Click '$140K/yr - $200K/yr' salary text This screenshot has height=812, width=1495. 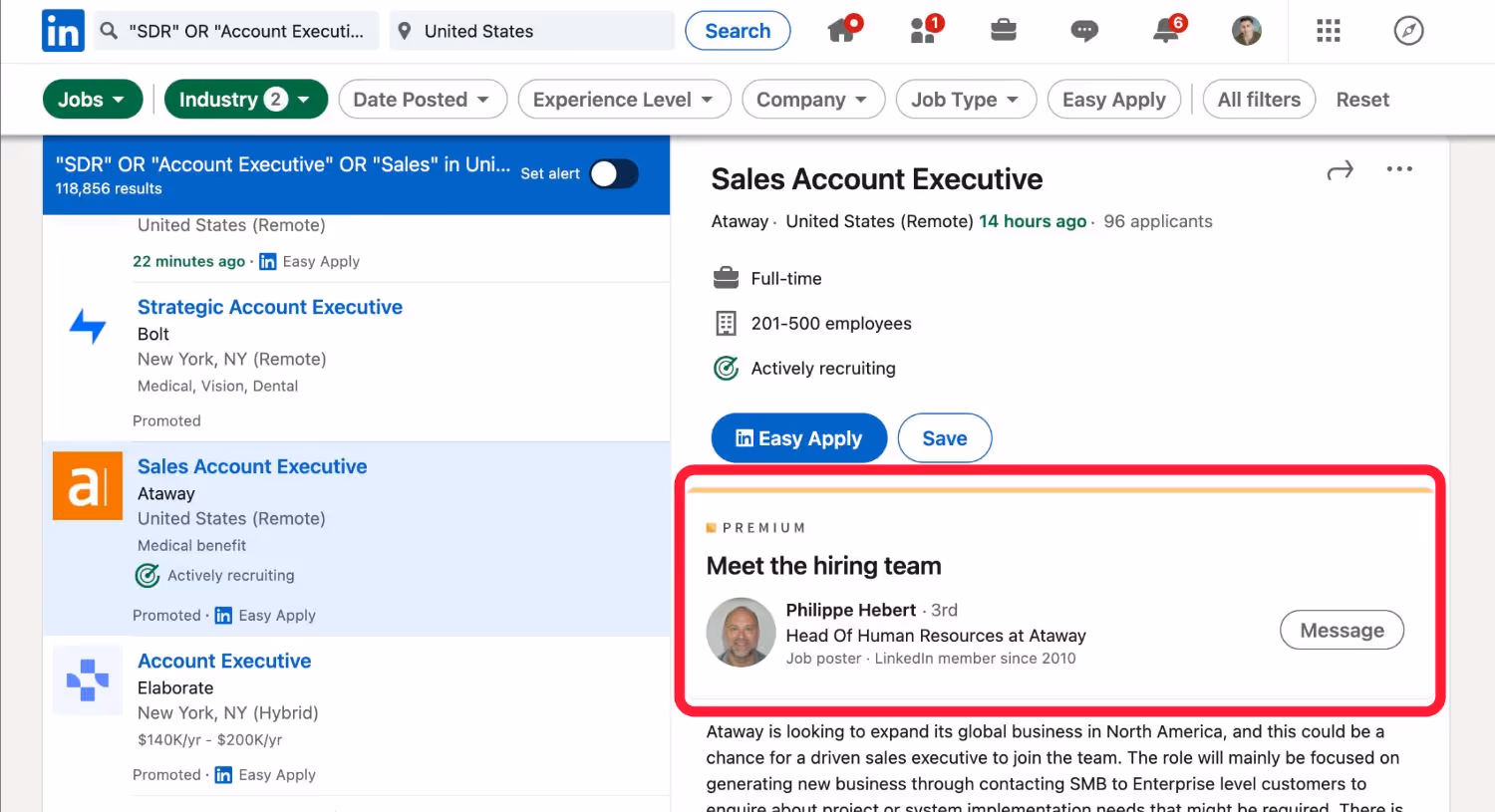pos(210,739)
